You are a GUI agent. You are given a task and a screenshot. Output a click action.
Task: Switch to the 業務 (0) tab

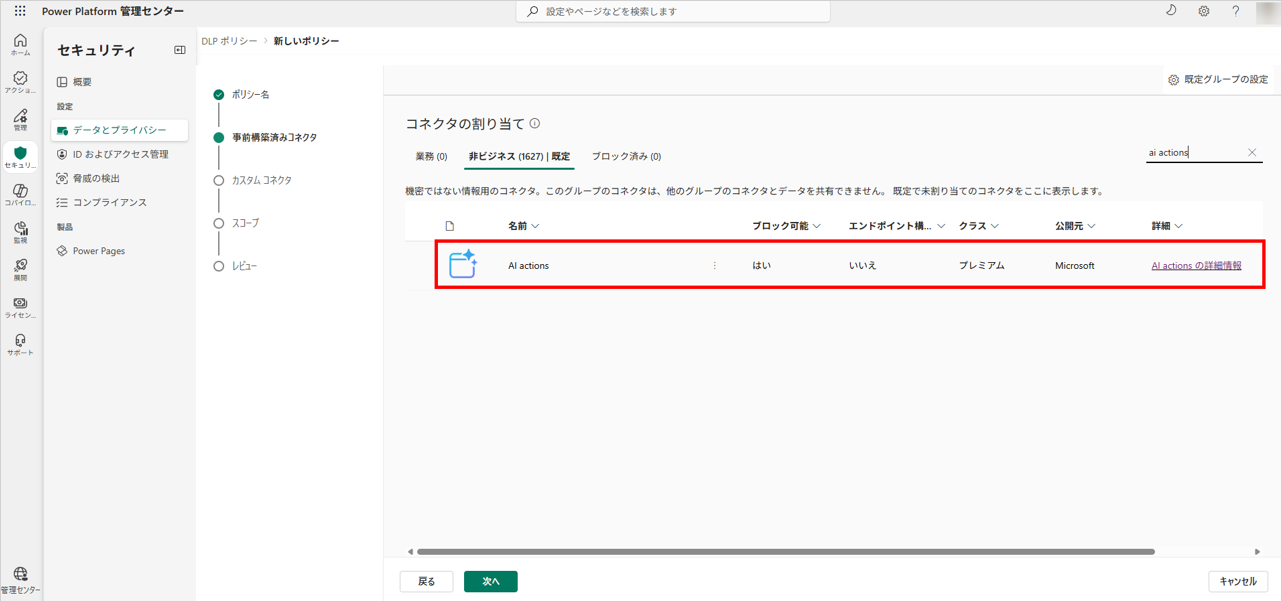point(431,157)
